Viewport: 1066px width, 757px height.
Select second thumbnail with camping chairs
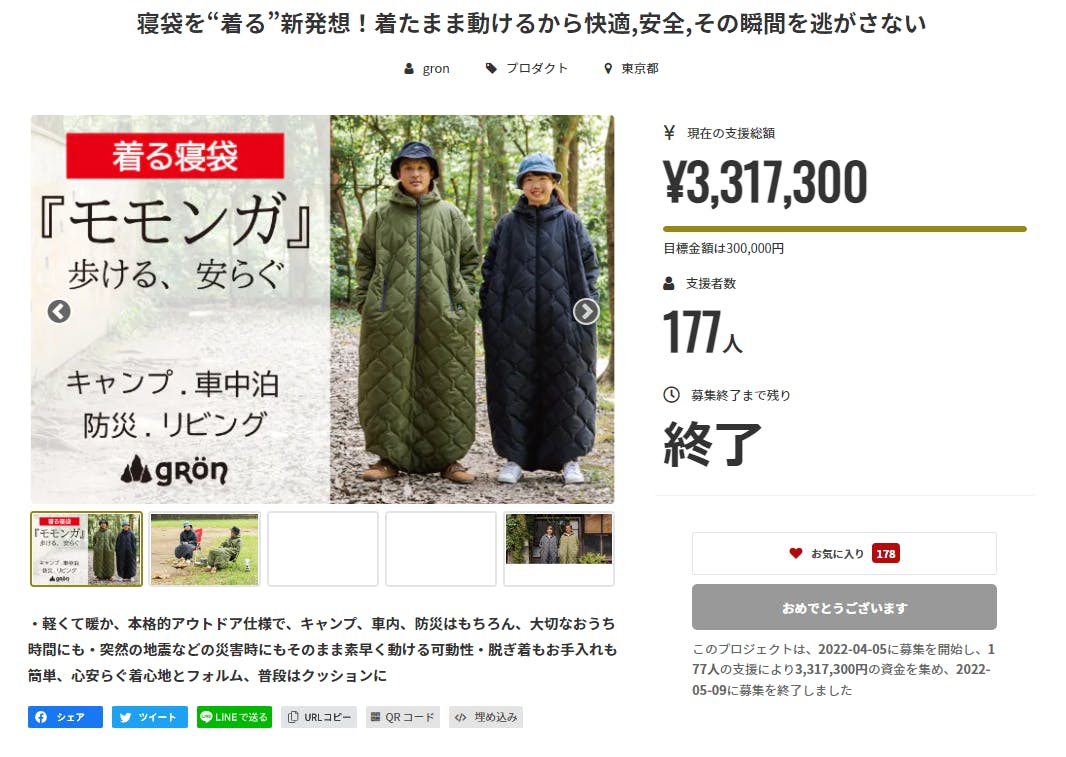tap(205, 549)
